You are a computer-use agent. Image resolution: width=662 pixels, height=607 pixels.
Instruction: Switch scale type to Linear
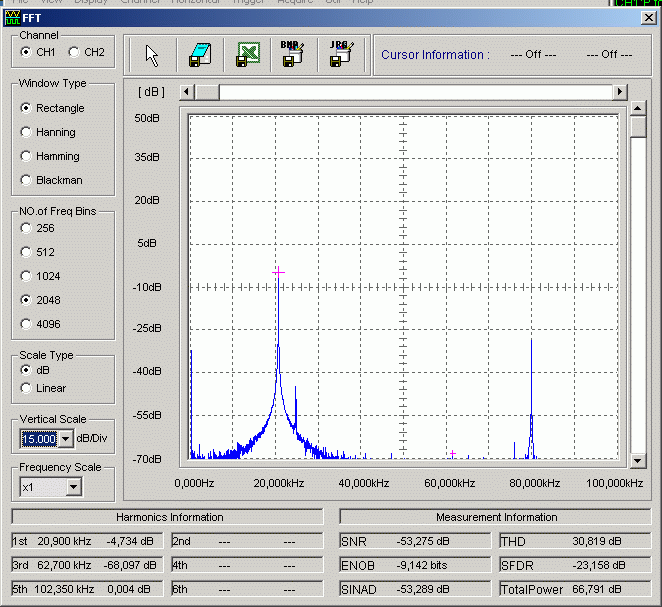click(26, 388)
